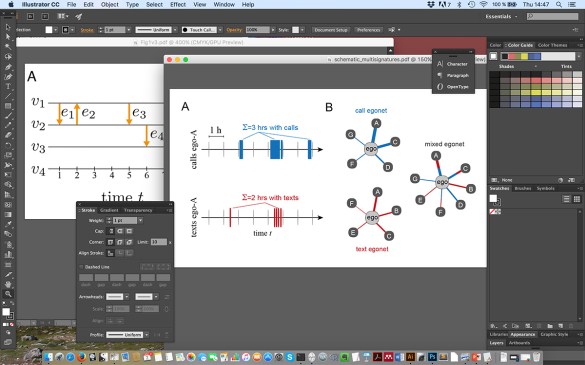Viewport: 585px width, 365px height.
Task: Open the stroke color dropdown in control bar
Action: coord(72,30)
